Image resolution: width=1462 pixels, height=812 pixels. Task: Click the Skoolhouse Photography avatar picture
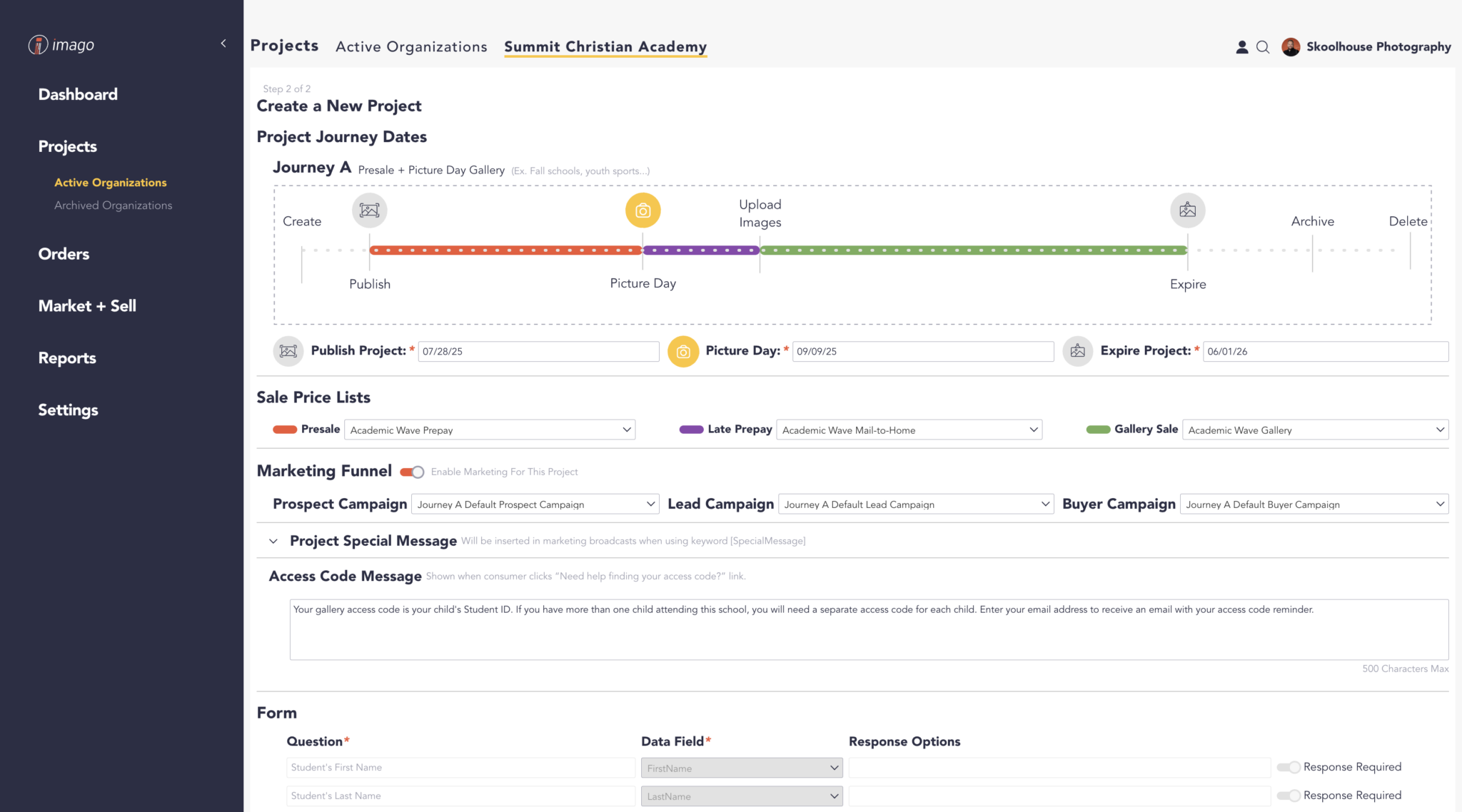(x=1291, y=47)
